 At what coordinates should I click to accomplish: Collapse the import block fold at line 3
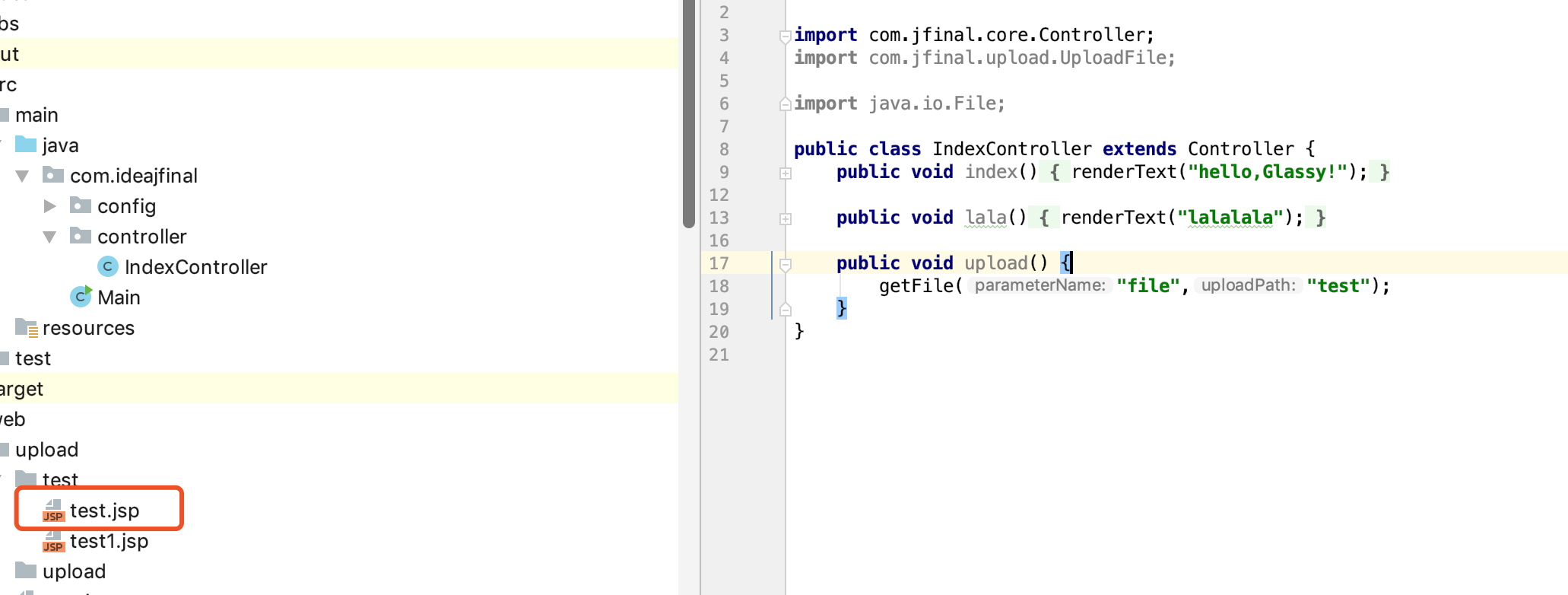click(x=786, y=36)
